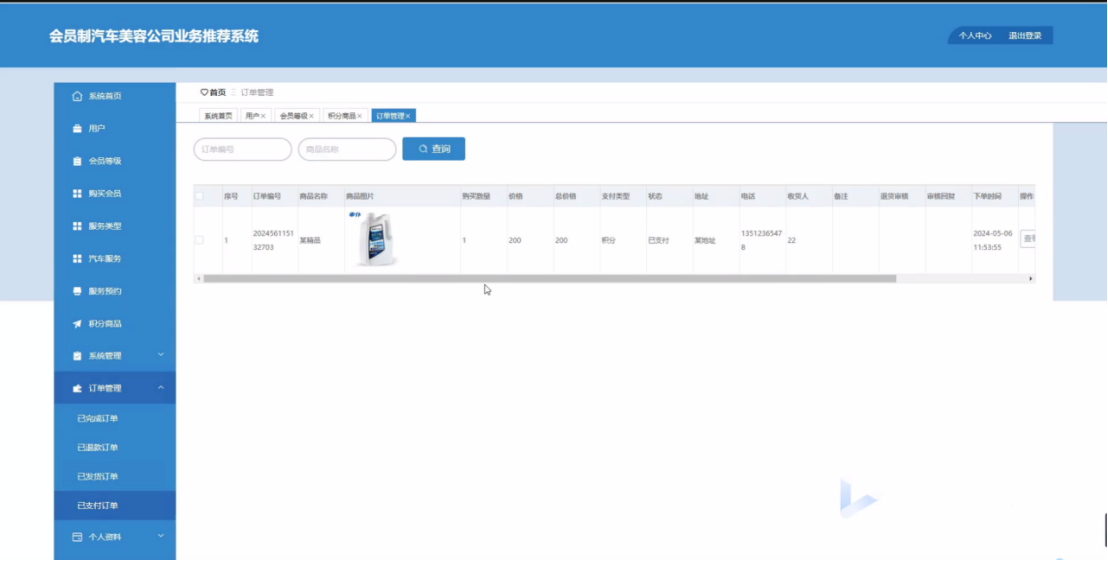Click the 某精品 product name cell
The image size is (1108, 561).
(310, 240)
